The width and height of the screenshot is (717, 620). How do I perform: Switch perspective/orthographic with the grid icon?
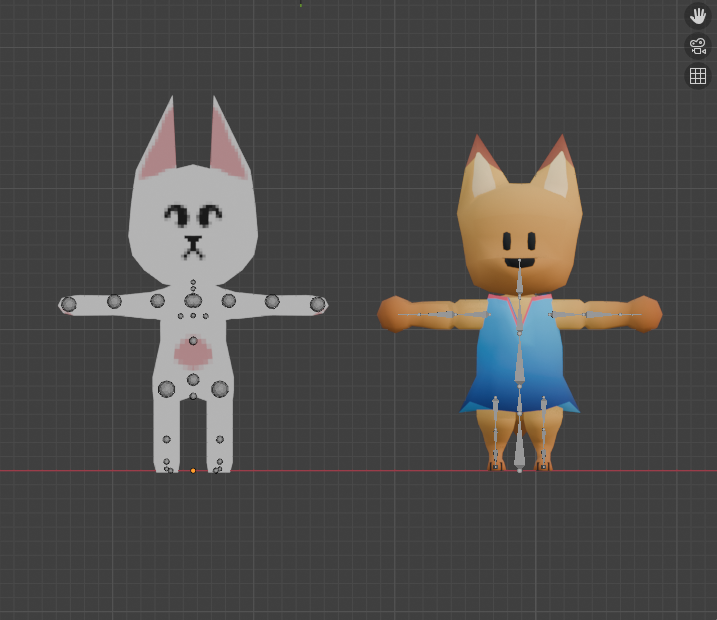point(697,76)
